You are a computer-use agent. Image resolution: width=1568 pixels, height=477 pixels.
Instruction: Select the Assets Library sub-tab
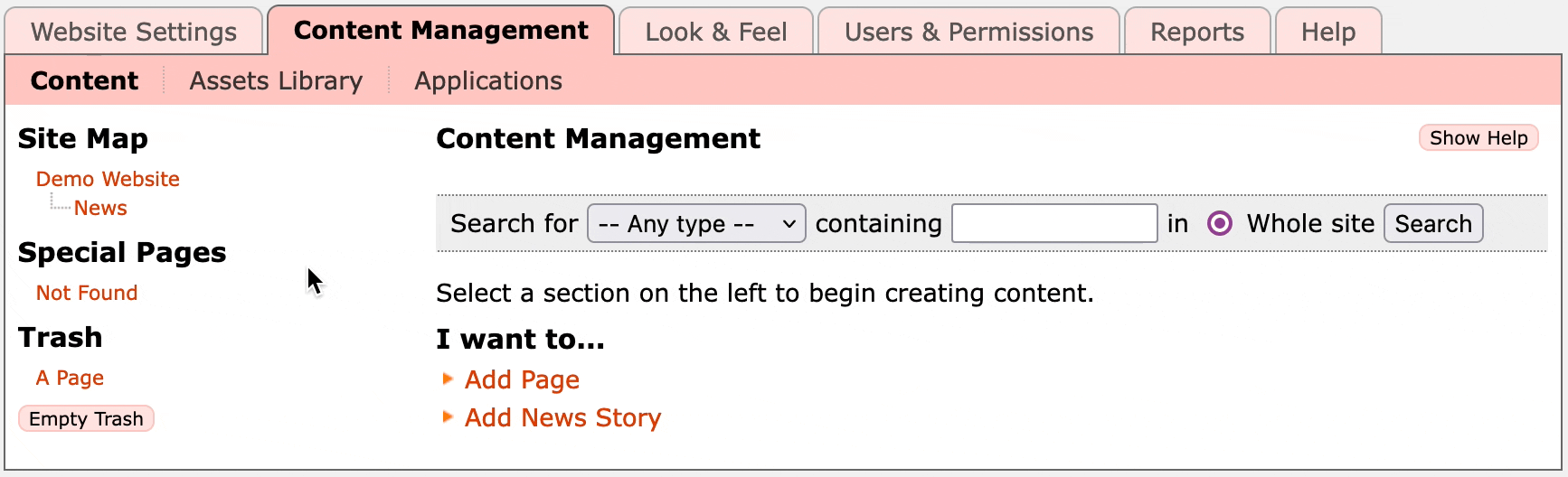tap(276, 81)
